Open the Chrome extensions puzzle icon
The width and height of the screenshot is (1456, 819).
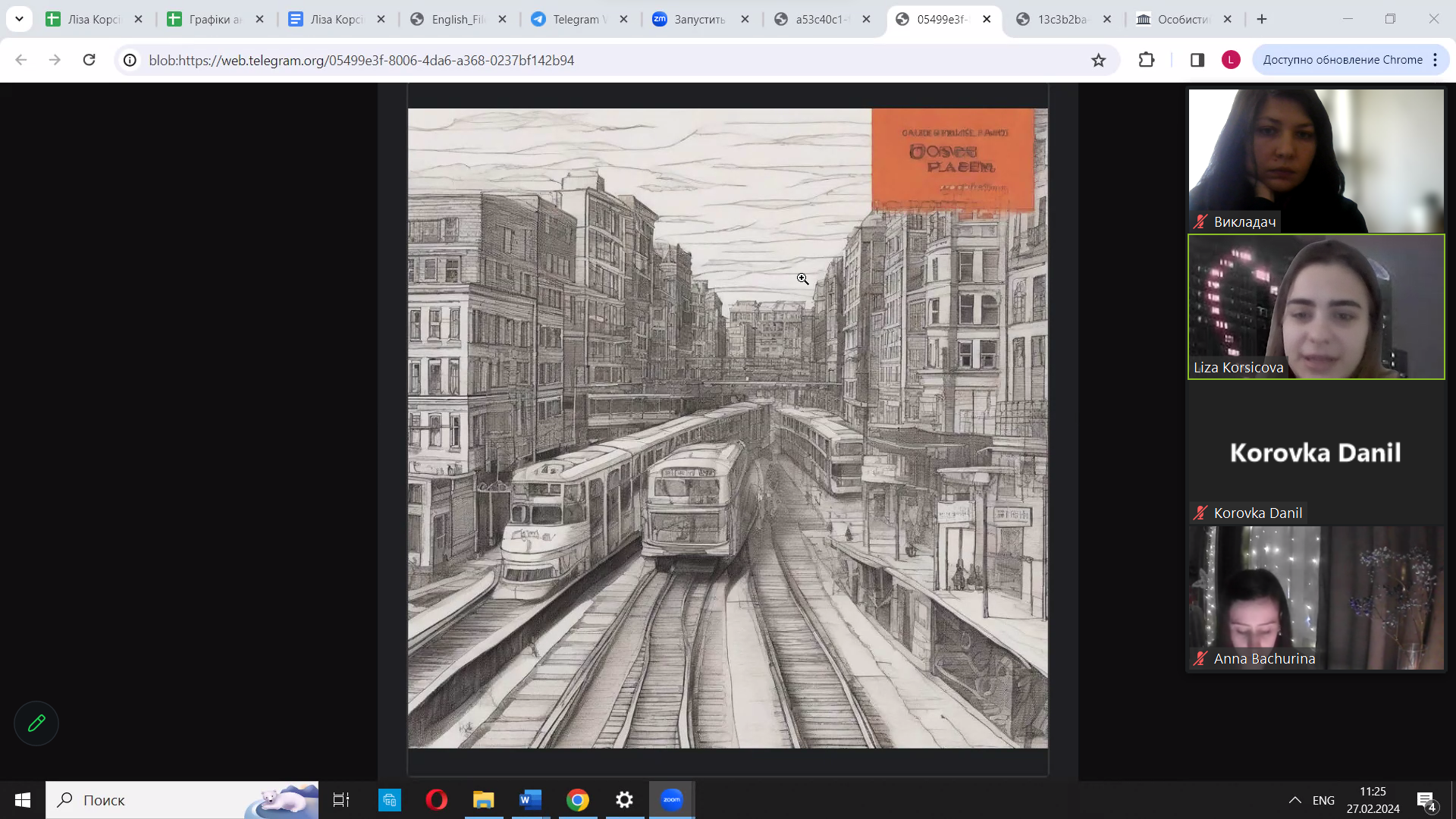point(1147,60)
